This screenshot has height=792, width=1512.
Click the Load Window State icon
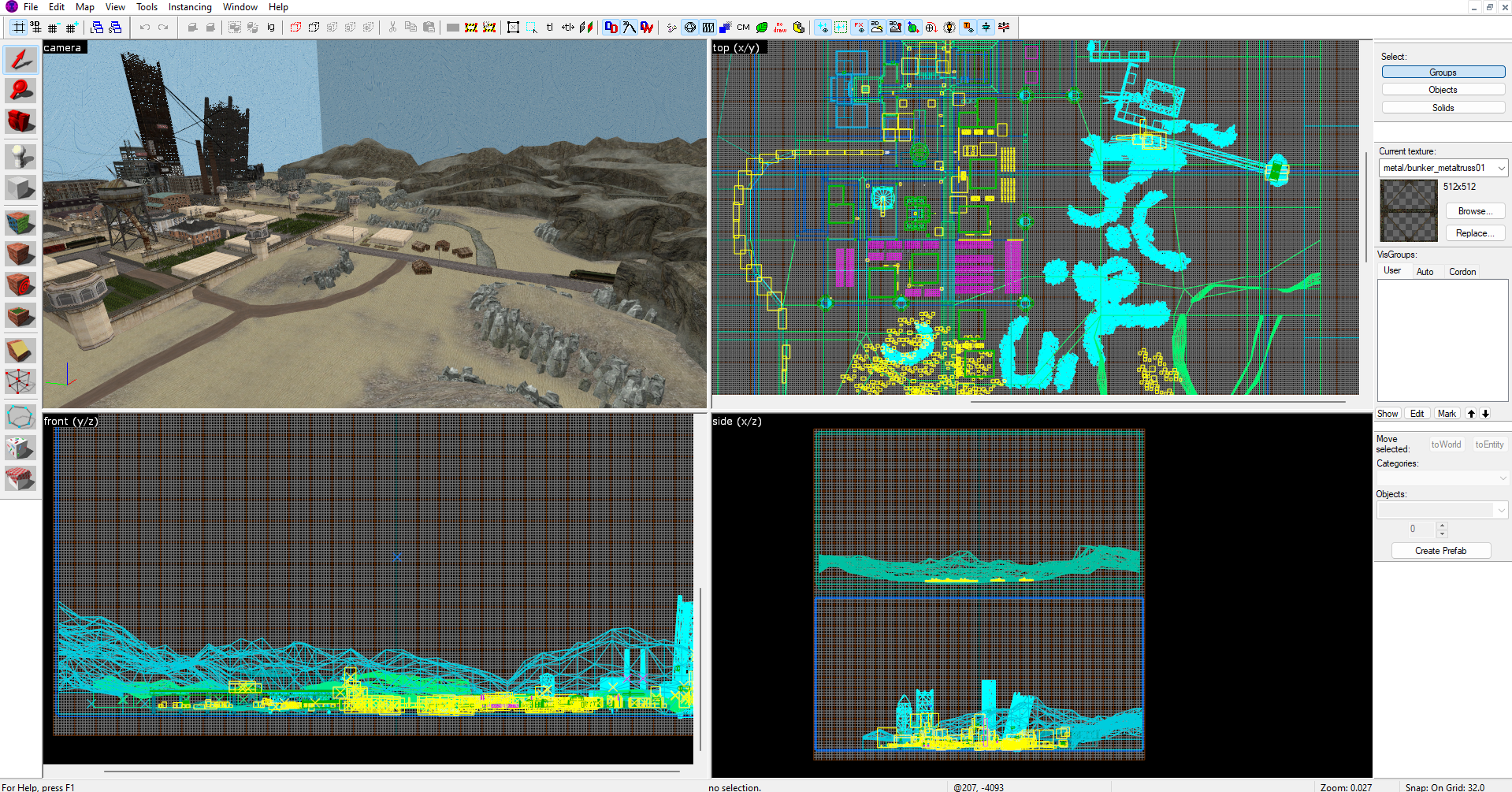click(97, 28)
